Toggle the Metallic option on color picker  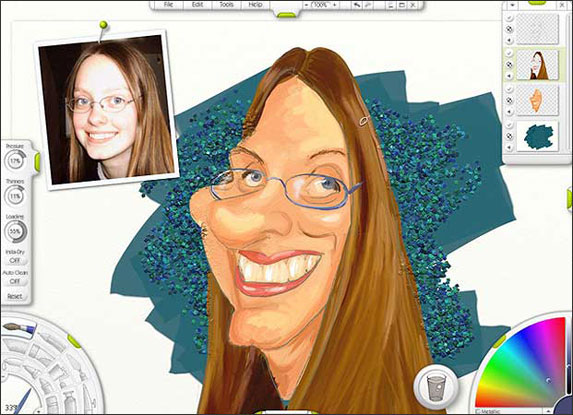coord(488,412)
